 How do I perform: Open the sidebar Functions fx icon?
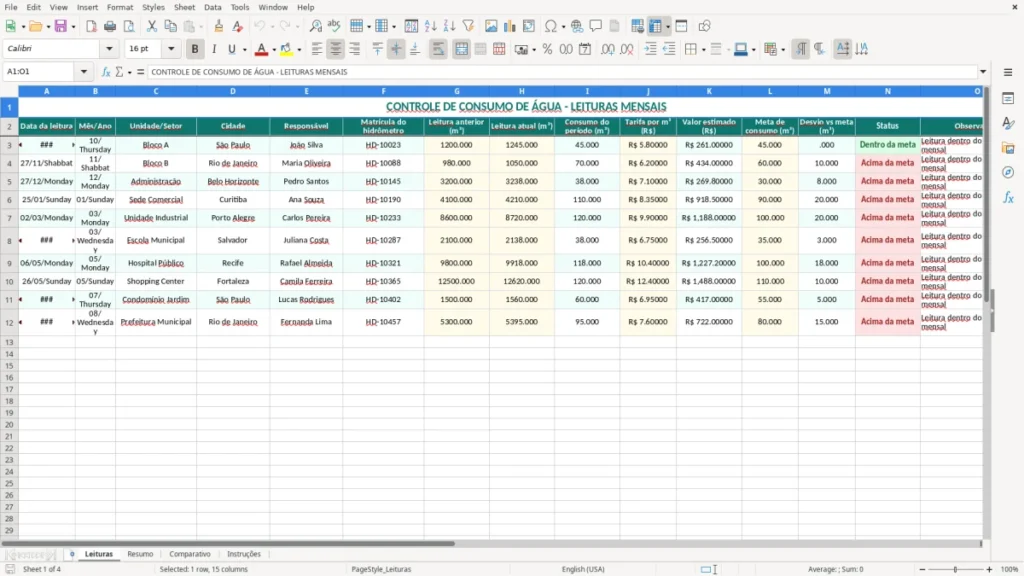tap(1008, 197)
